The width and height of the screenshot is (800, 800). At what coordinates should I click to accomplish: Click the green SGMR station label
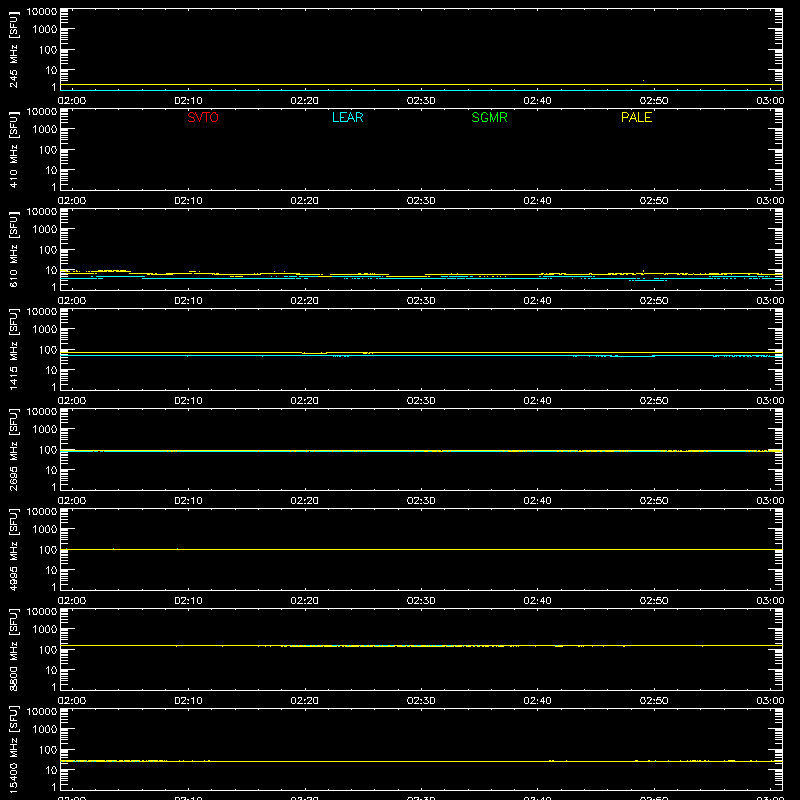[489, 117]
